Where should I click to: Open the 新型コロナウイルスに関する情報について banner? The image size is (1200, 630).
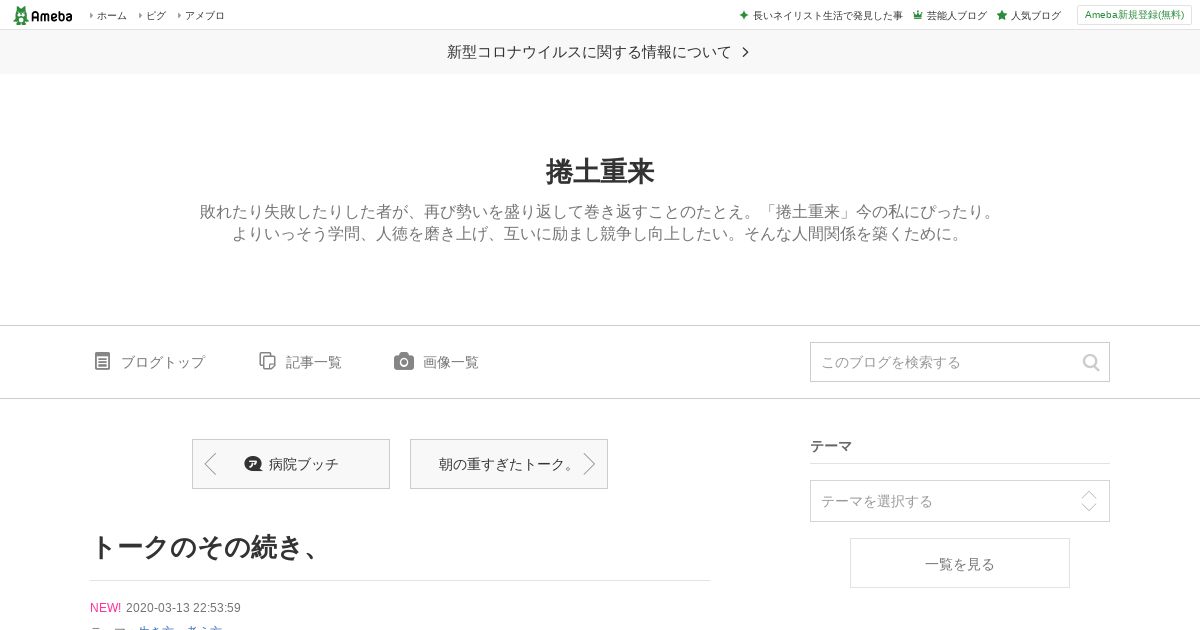pos(598,52)
